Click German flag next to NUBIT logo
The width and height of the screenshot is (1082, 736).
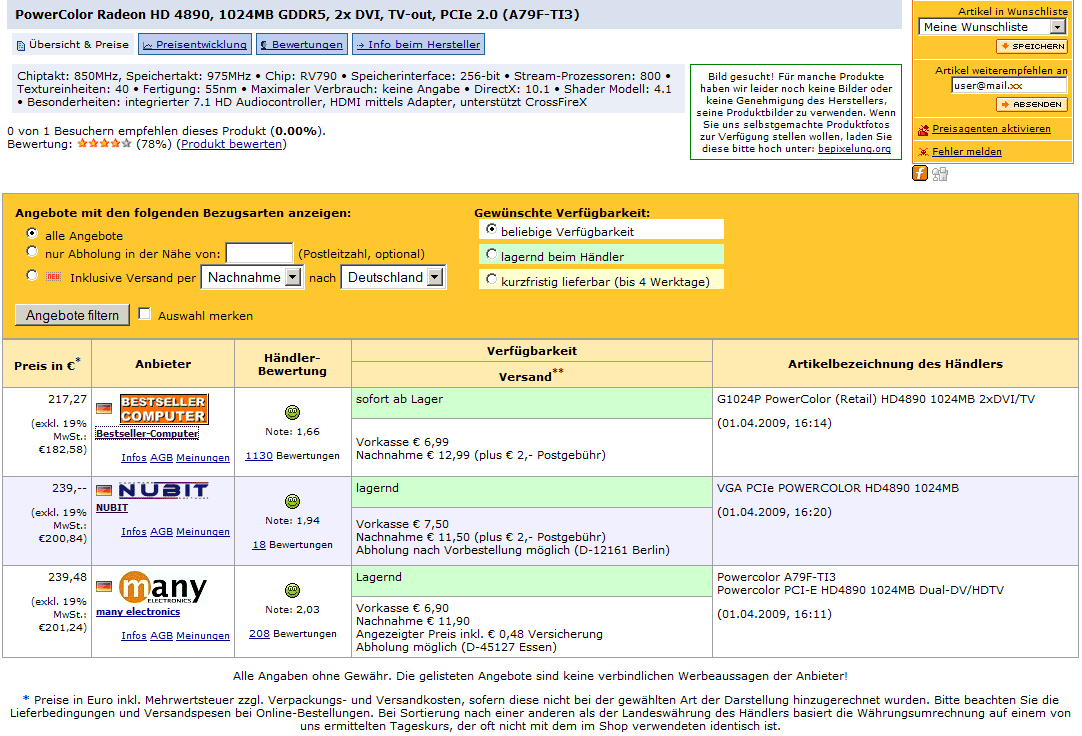coord(104,490)
